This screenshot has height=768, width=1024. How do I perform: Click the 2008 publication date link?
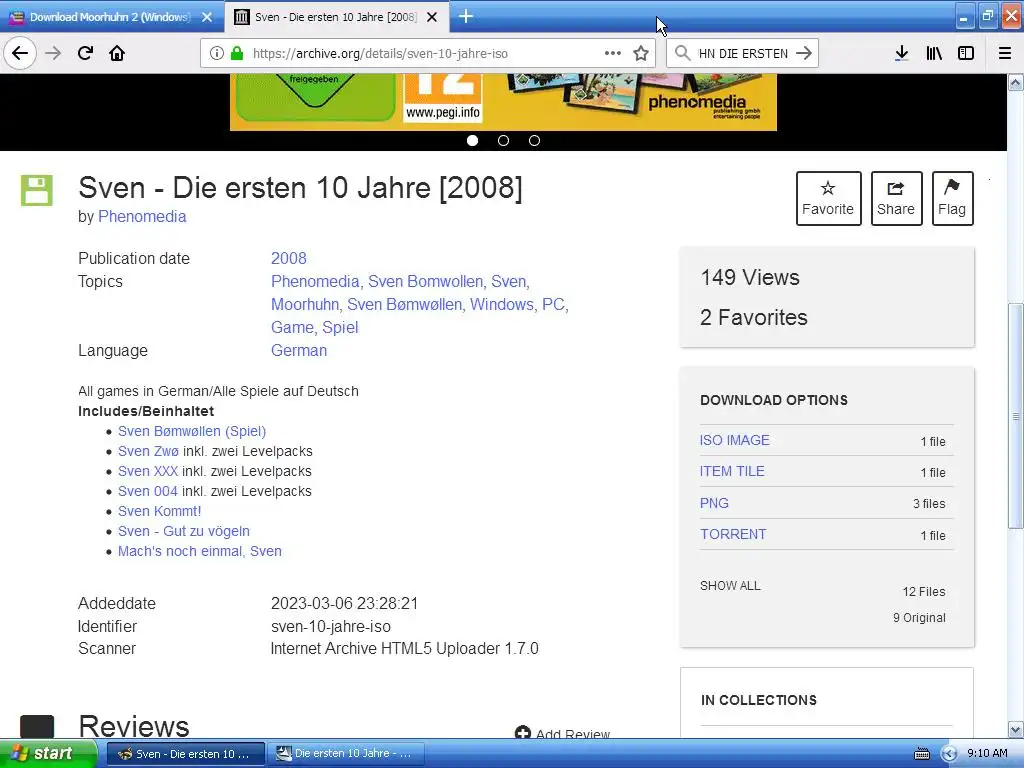point(289,258)
